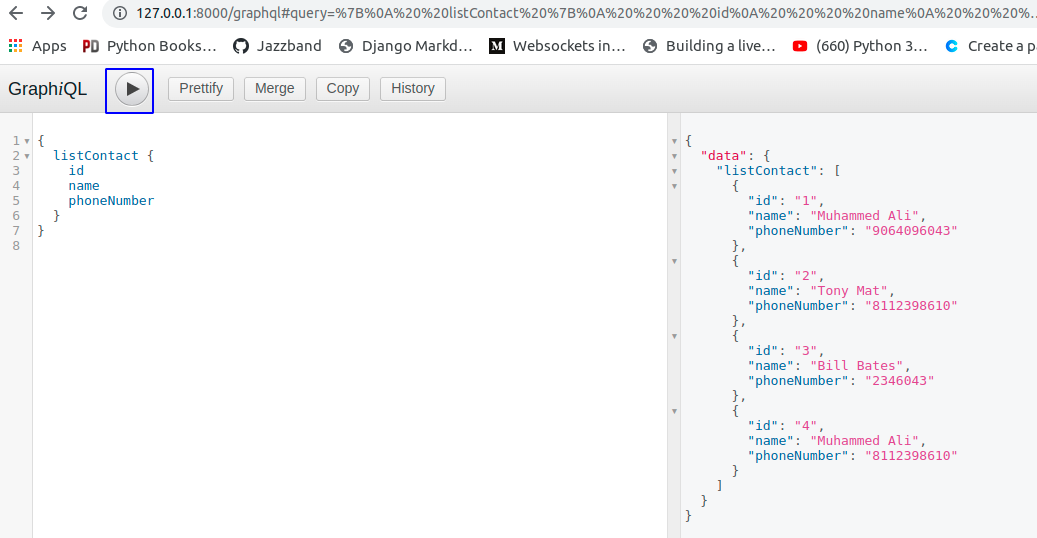
Task: Fold the "data" object in the results pane
Action: coord(675,156)
